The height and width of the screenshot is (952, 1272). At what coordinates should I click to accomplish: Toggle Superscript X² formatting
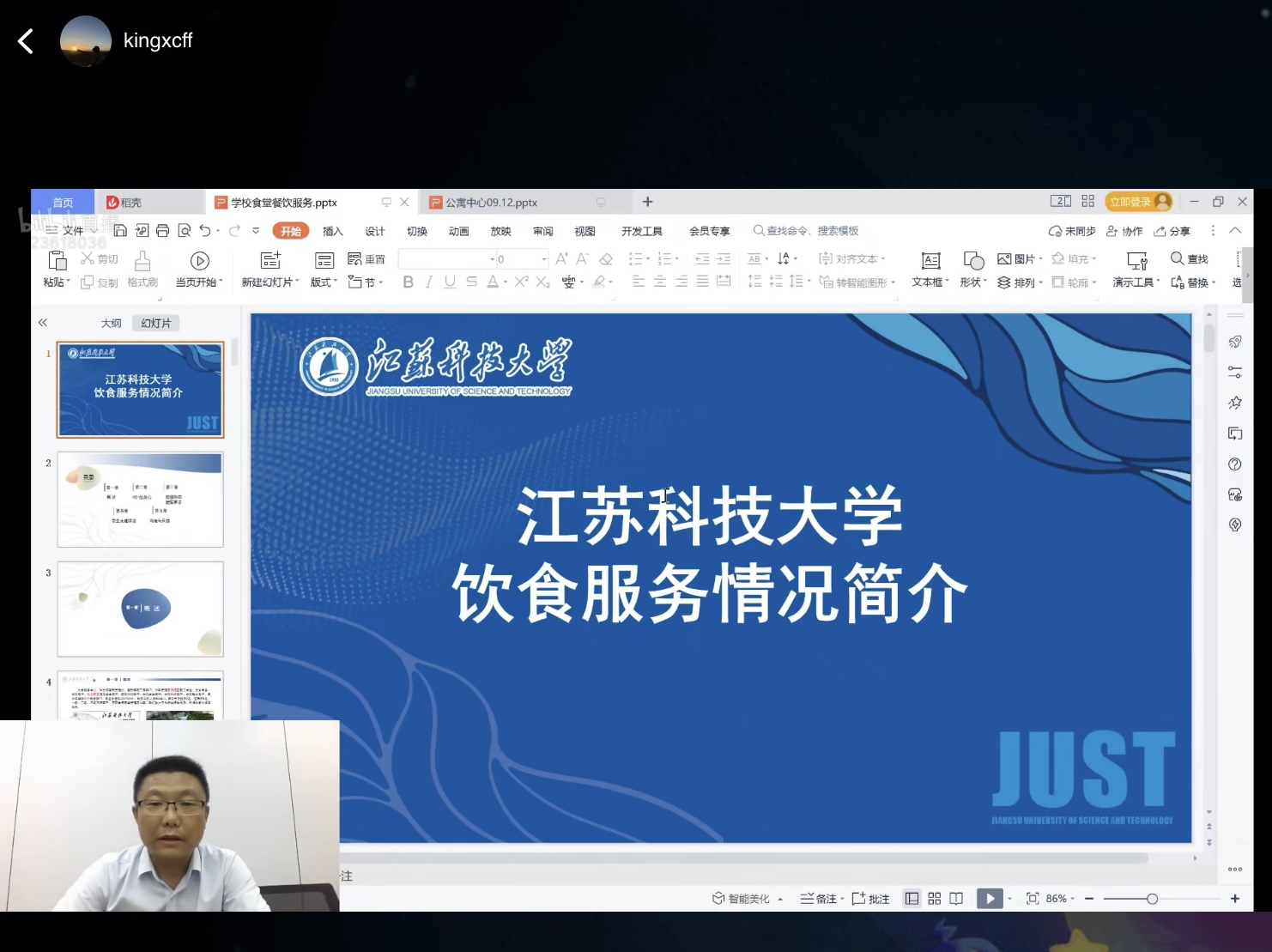click(x=521, y=282)
